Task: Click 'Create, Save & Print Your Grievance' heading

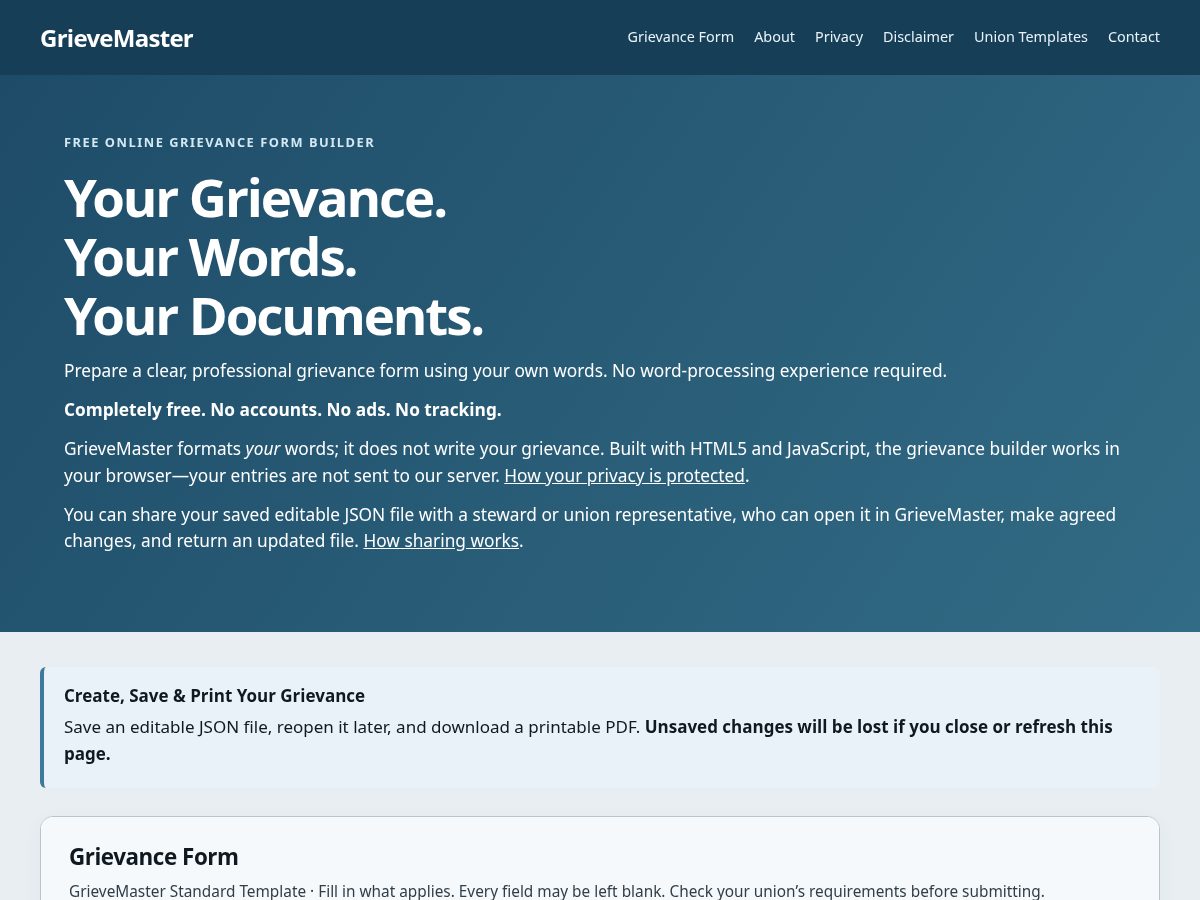Action: 214,696
